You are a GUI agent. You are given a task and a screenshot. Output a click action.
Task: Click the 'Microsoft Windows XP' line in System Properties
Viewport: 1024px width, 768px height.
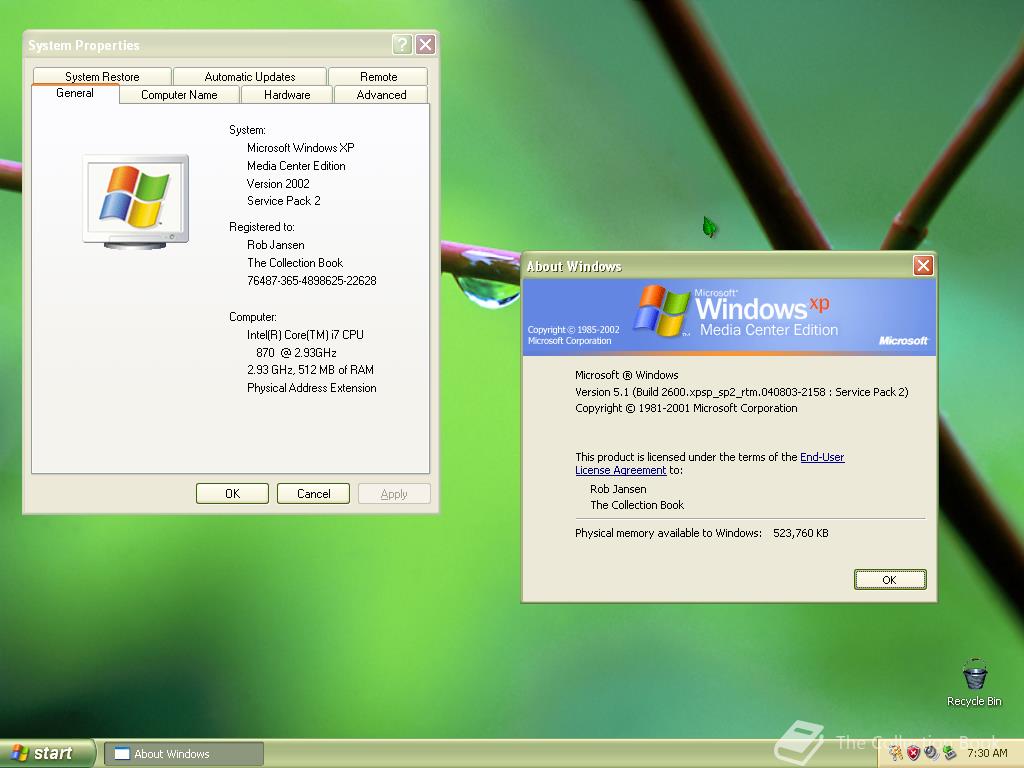point(300,148)
